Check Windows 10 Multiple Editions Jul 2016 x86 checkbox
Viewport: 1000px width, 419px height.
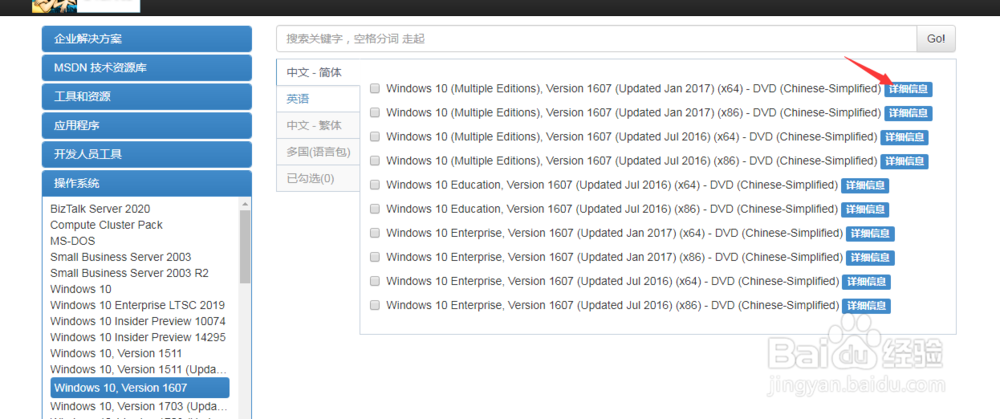(x=375, y=160)
